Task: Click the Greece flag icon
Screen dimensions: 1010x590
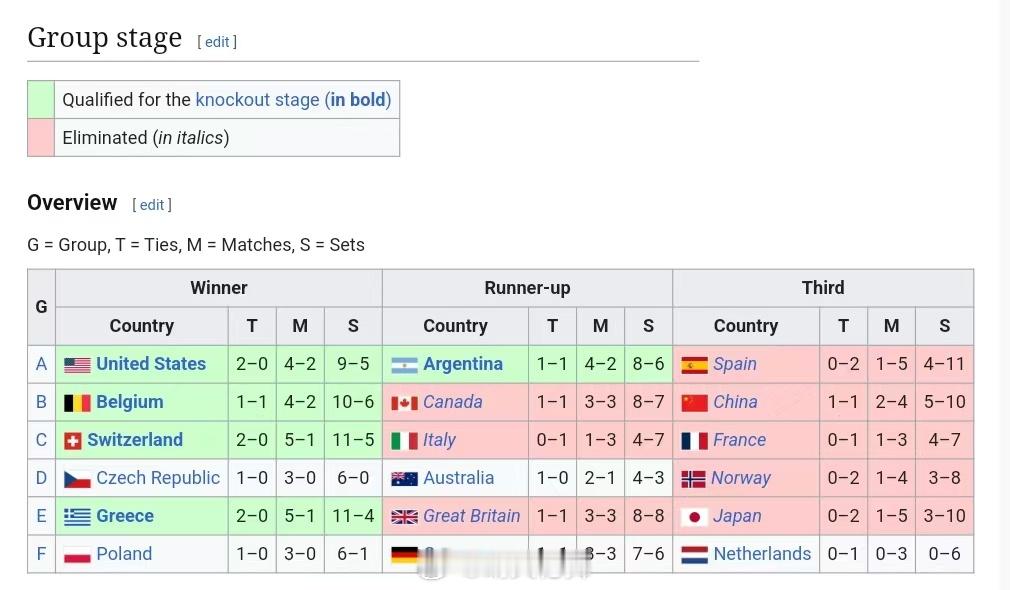Action: pos(77,517)
